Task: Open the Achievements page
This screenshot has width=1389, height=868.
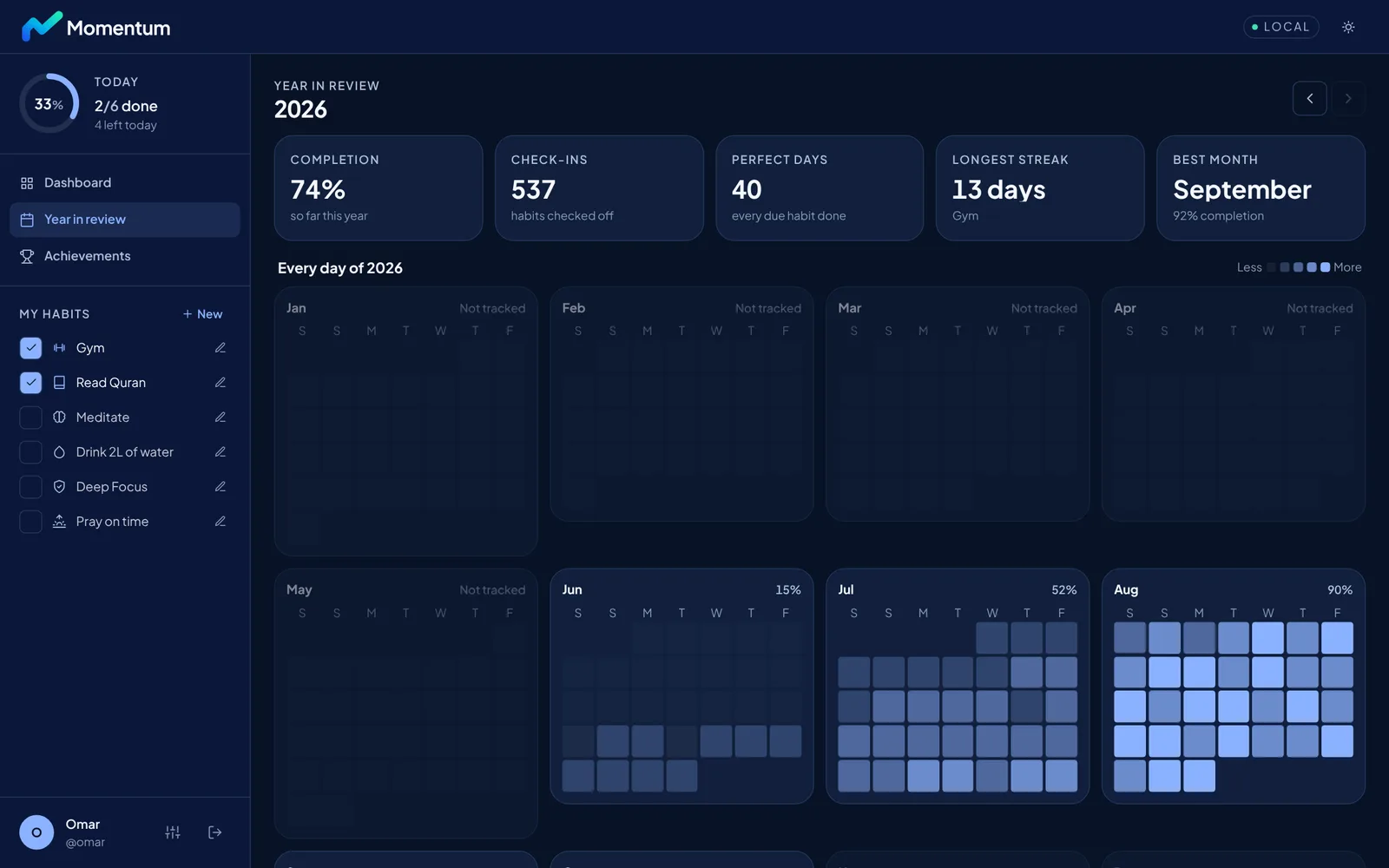Action: pos(125,256)
